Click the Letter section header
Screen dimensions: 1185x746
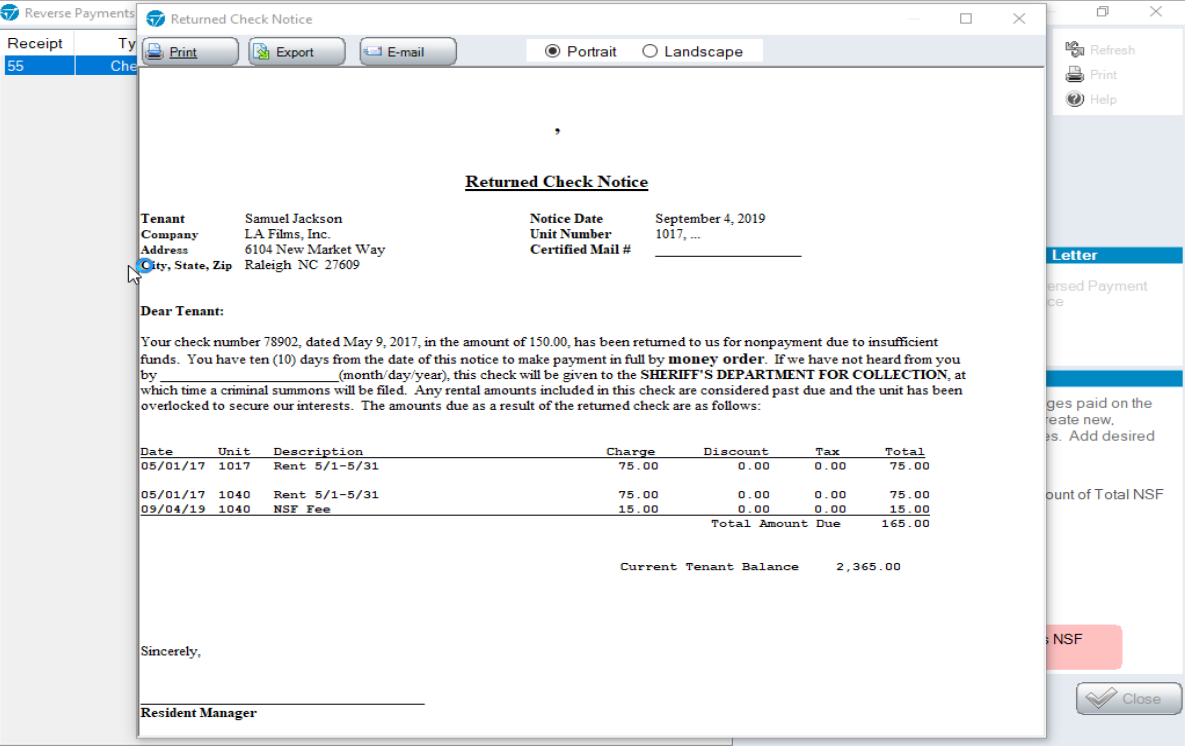[1115, 255]
